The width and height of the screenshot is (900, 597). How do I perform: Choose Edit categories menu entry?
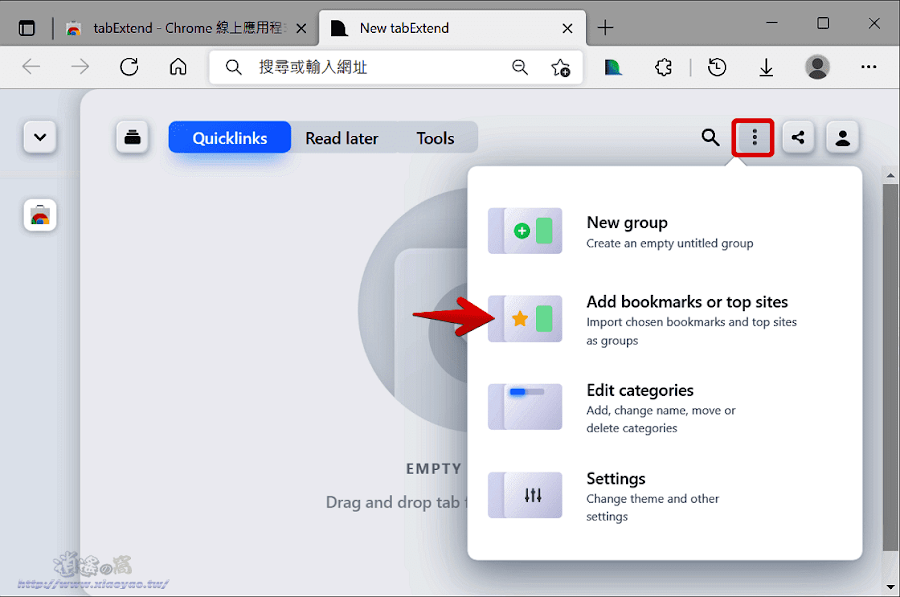coord(665,408)
